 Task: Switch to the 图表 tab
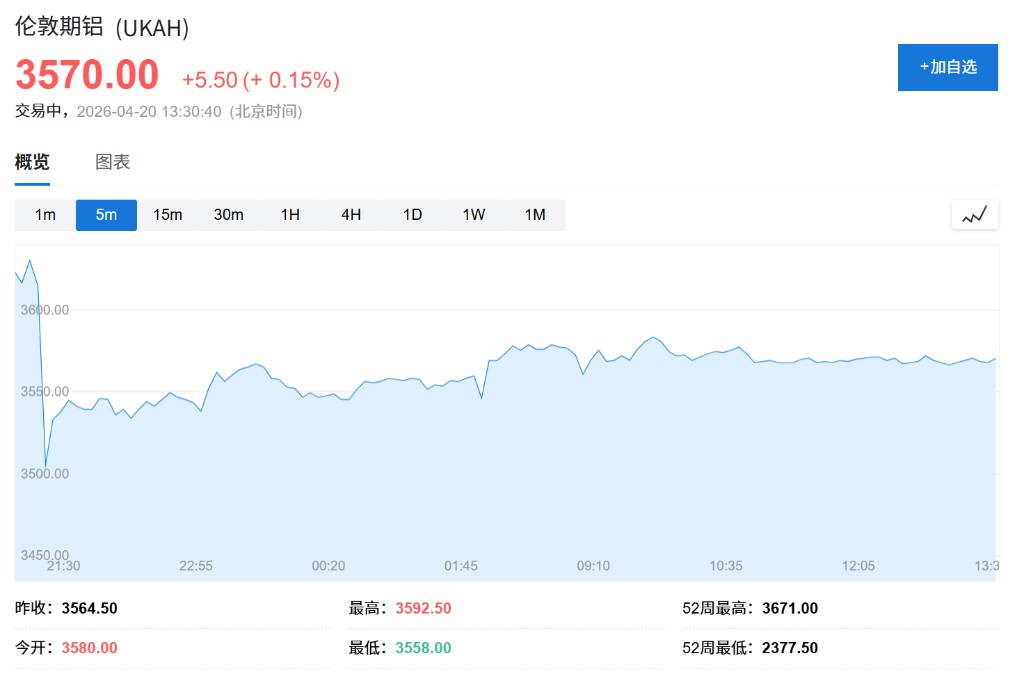[x=112, y=162]
